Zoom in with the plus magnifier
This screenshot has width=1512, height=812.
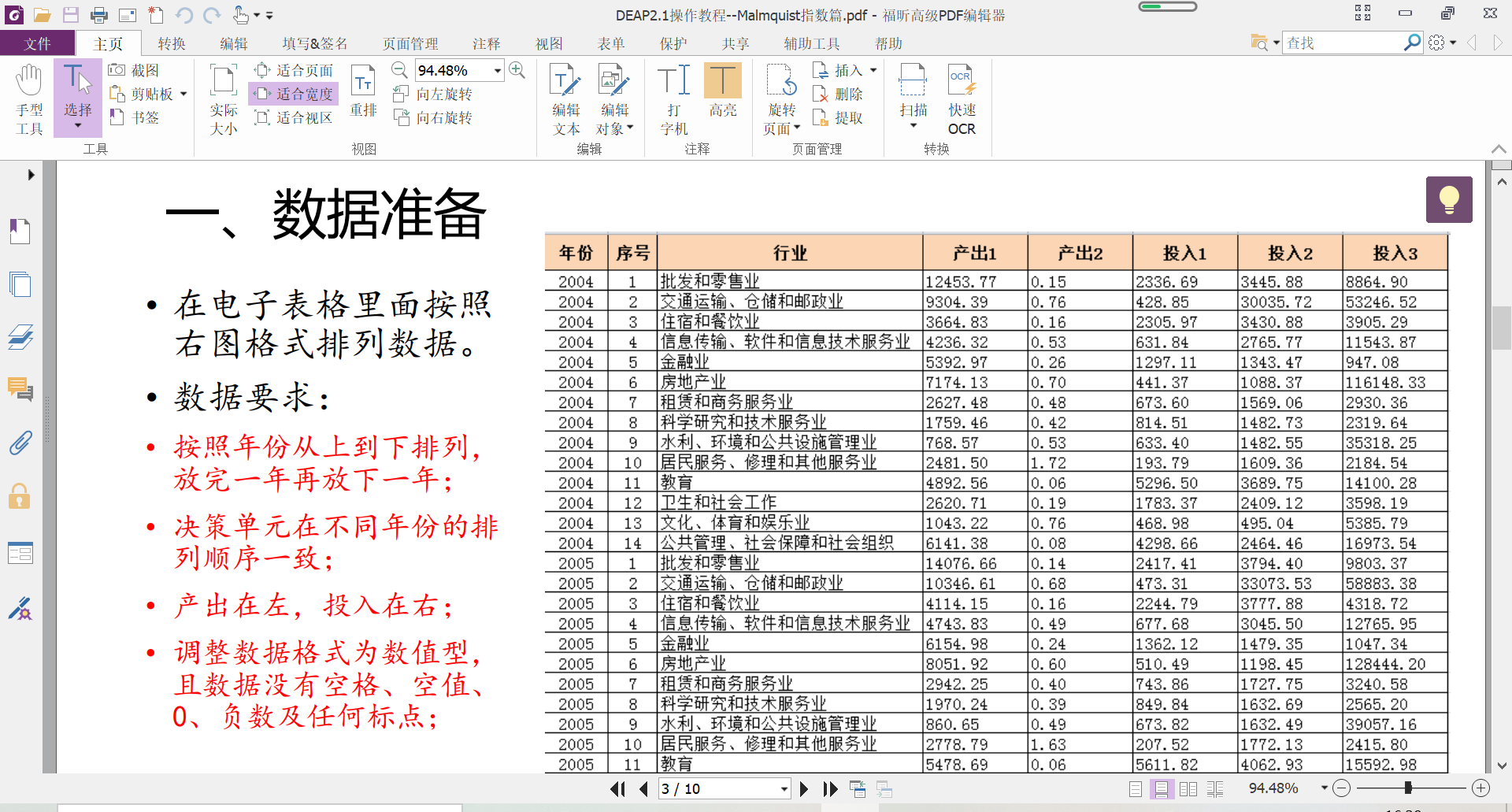click(517, 70)
